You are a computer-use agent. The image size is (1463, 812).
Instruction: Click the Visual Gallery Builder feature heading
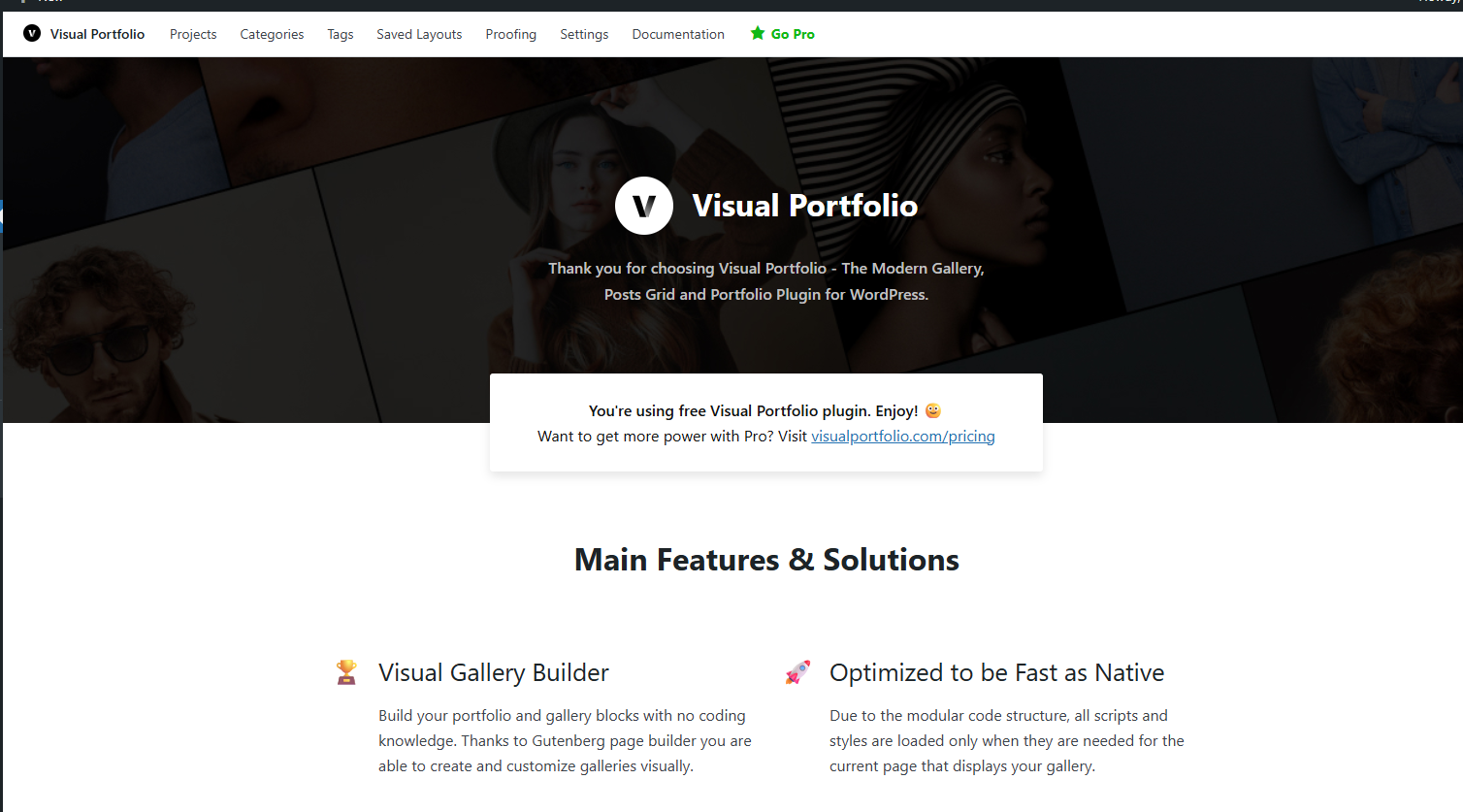point(494,672)
